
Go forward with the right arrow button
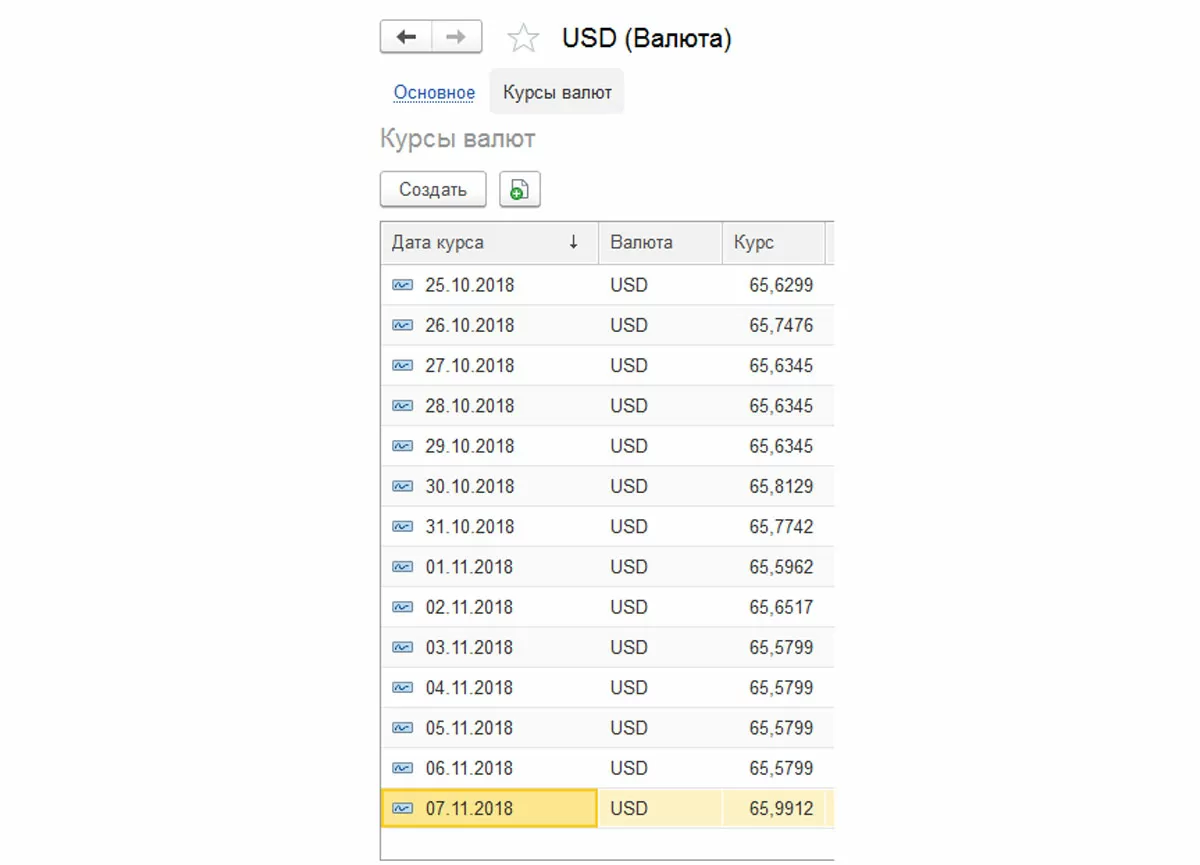456,37
